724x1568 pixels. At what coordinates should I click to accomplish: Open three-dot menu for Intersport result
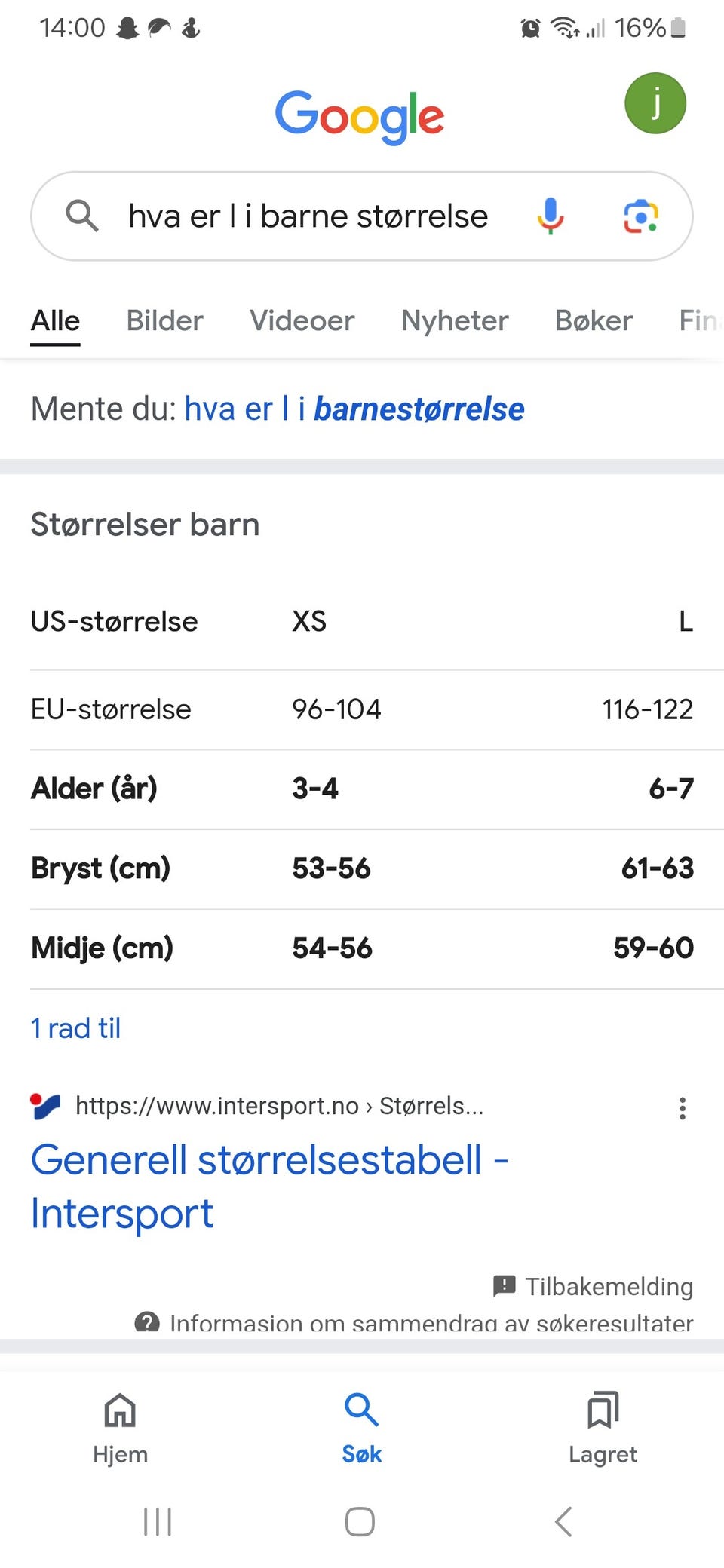pos(682,1108)
